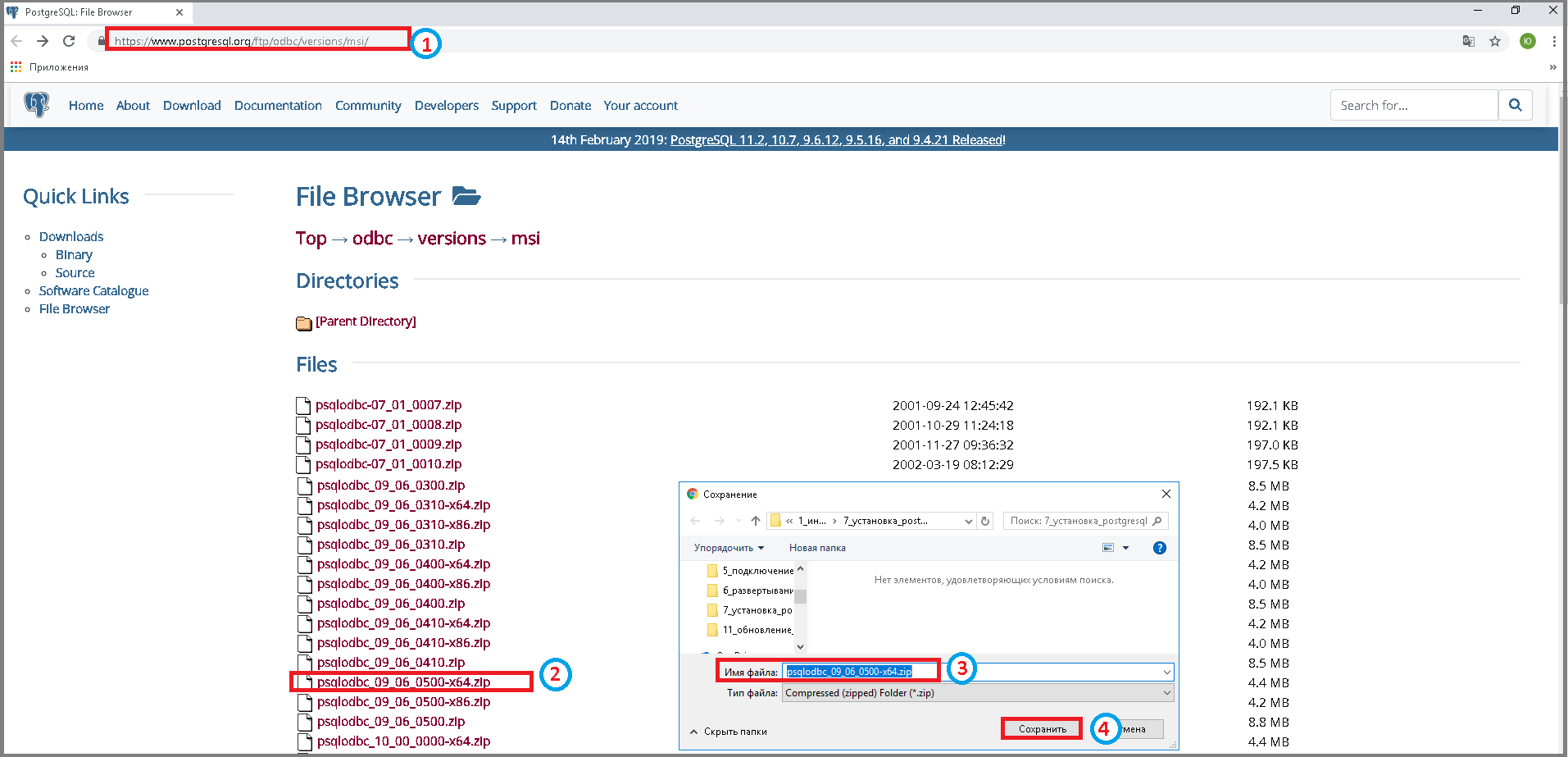Click the browser forward arrow
Image resolution: width=1568 pixels, height=757 pixels.
tap(43, 41)
